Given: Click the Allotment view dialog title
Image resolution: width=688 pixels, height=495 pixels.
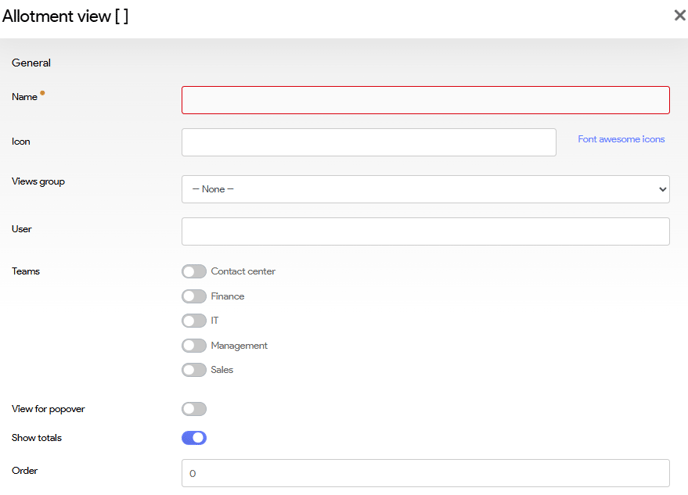Looking at the screenshot, I should pos(65,16).
